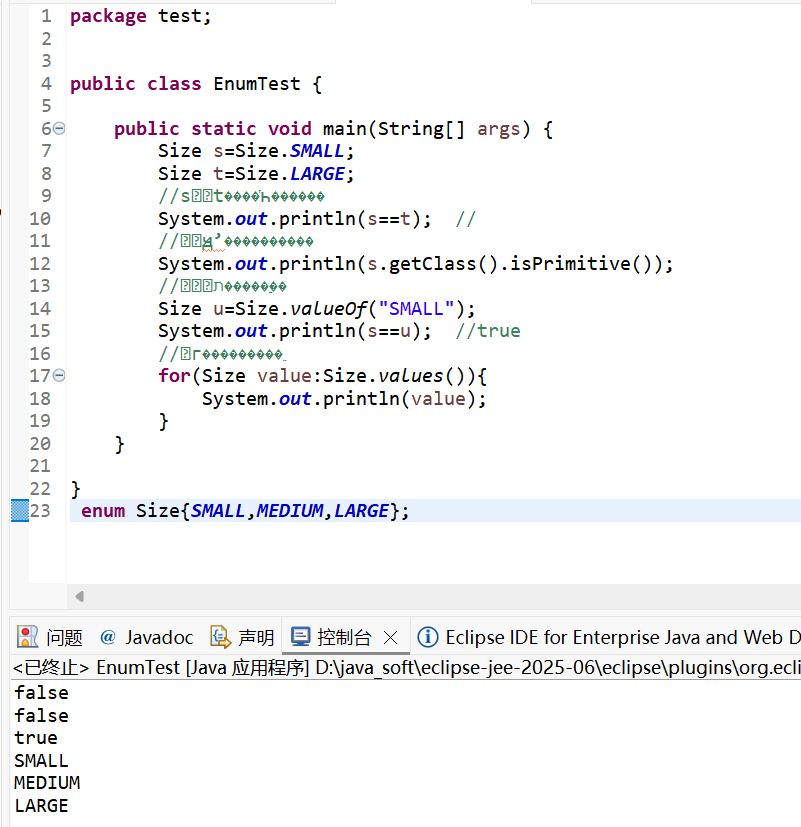Click the enum Size declaration line
Image resolution: width=801 pixels, height=827 pixels.
pos(436,511)
